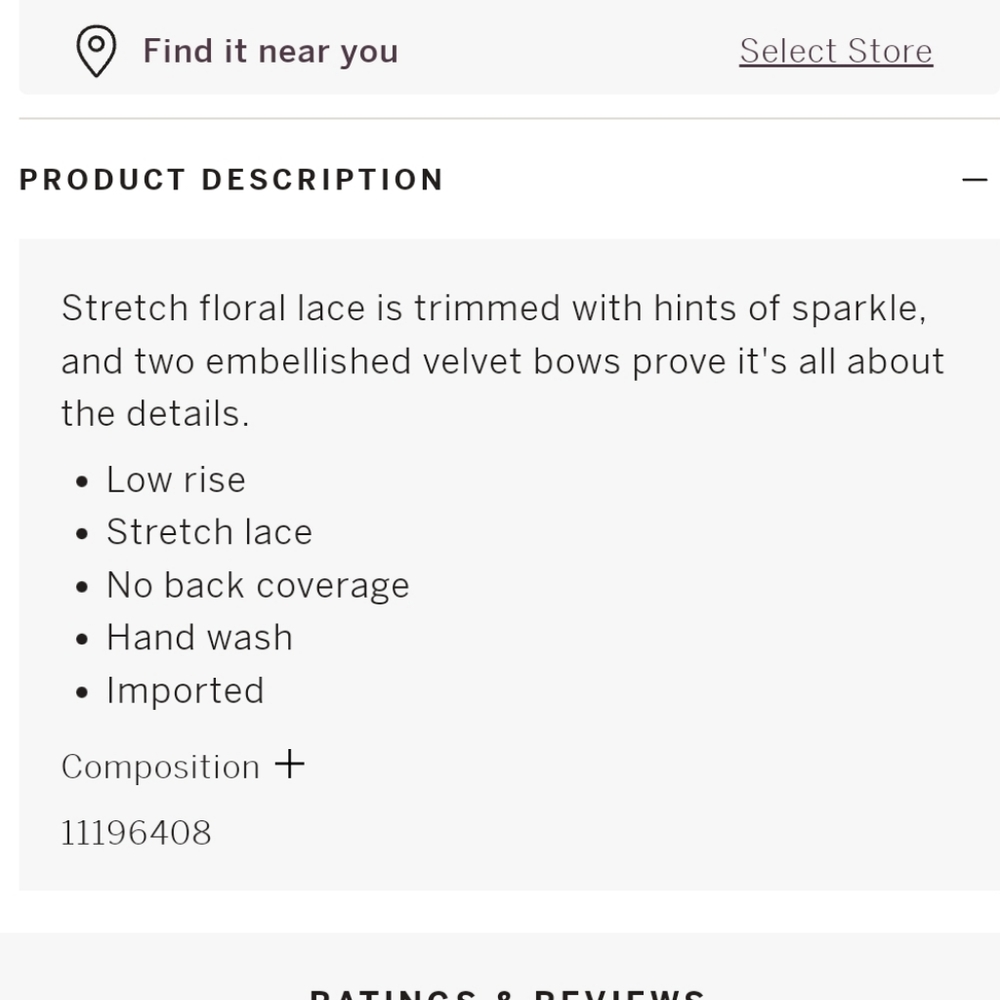
Task: Click the Low rise bullet item
Action: (176, 480)
